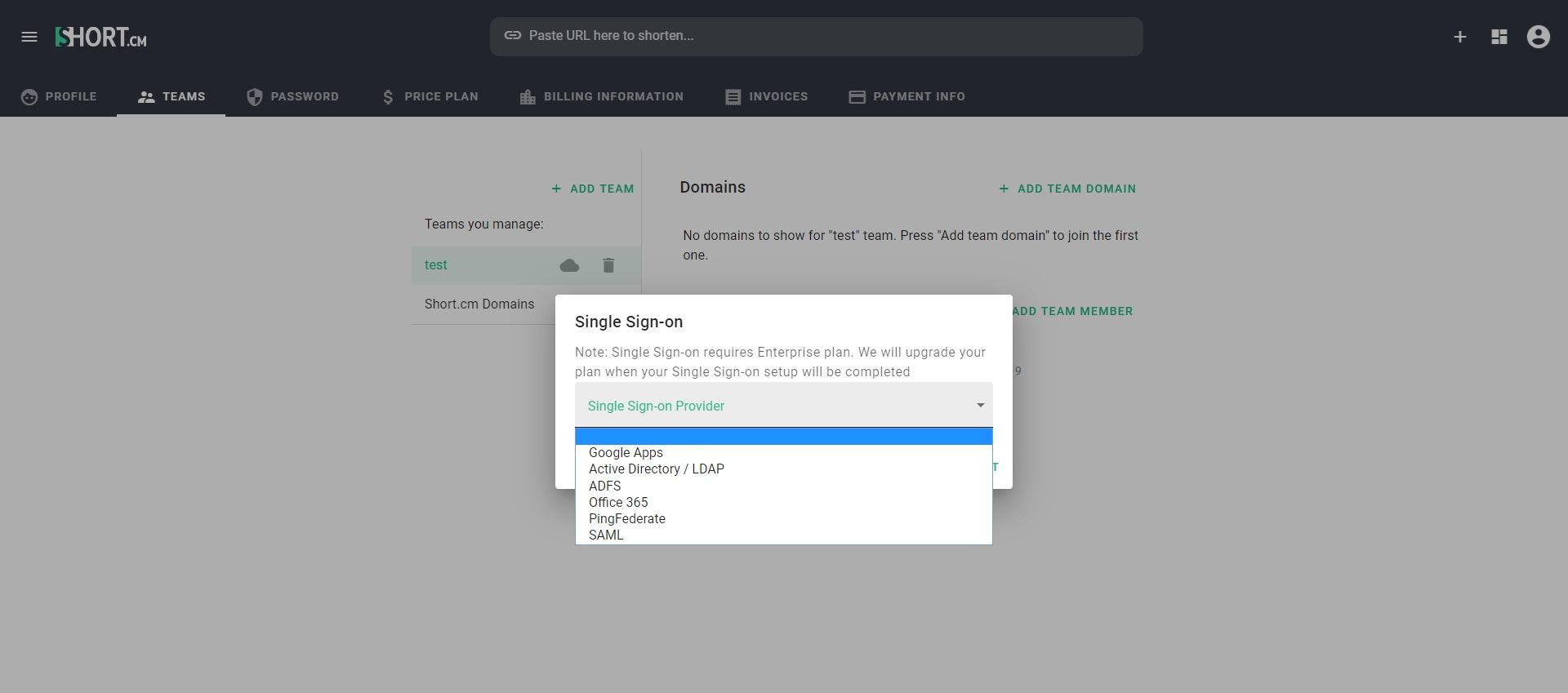Open the Payment Info tab
Viewport: 1568px width, 693px height.
(x=906, y=96)
